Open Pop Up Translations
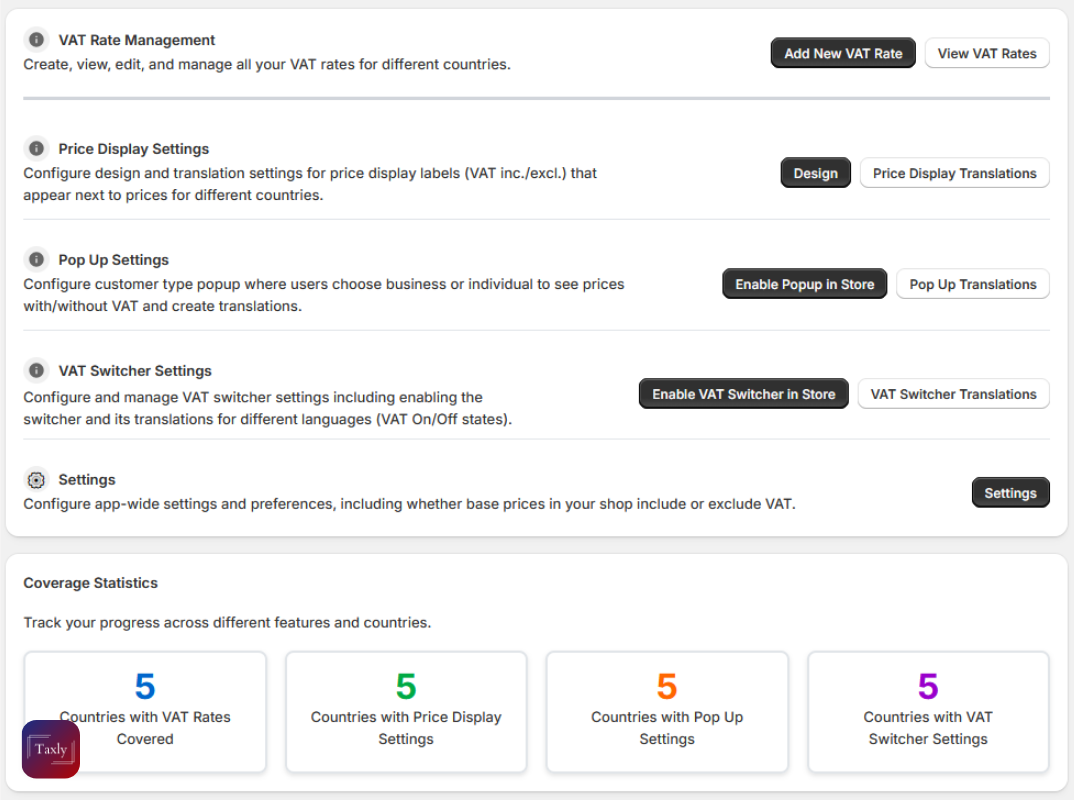Viewport: 1074px width, 800px height. pyautogui.click(x=972, y=283)
